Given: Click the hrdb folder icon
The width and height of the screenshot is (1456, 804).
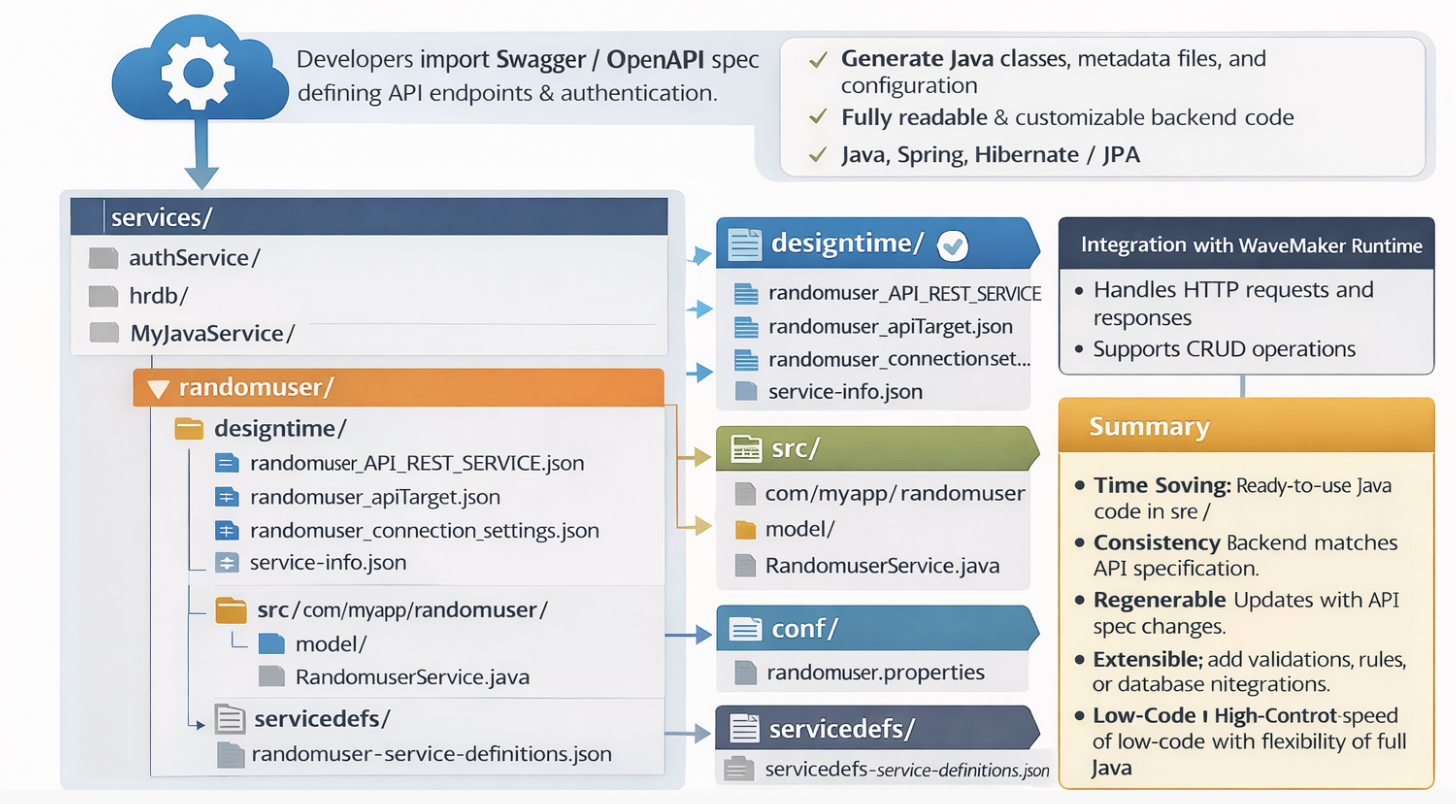Looking at the screenshot, I should coord(103,296).
